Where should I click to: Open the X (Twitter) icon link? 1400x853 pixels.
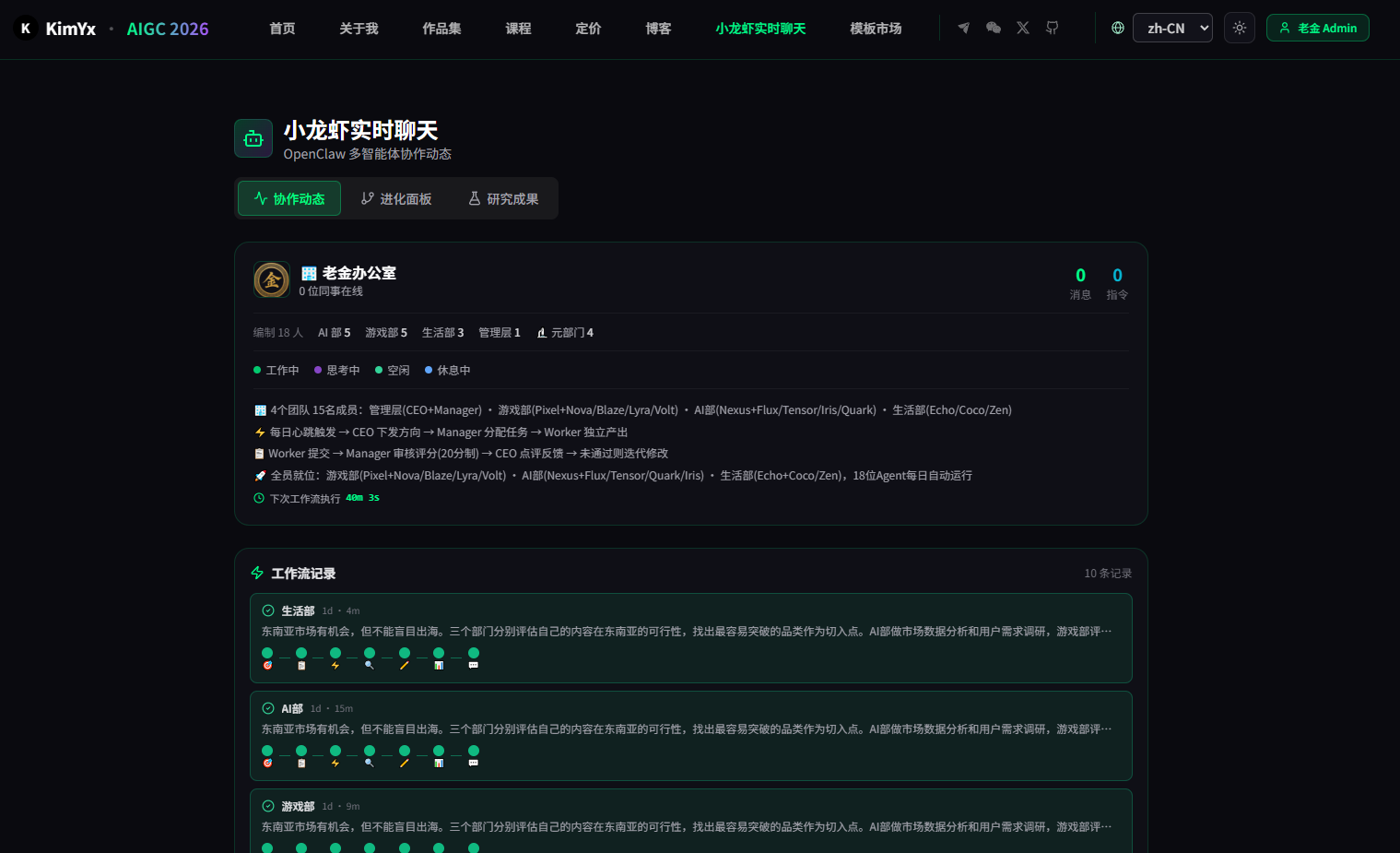[x=1022, y=29]
